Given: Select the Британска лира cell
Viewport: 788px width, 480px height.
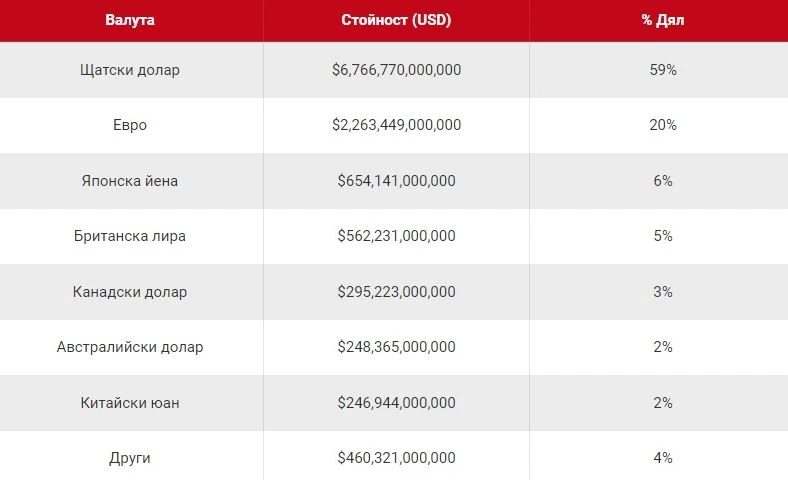Looking at the screenshot, I should tap(130, 236).
